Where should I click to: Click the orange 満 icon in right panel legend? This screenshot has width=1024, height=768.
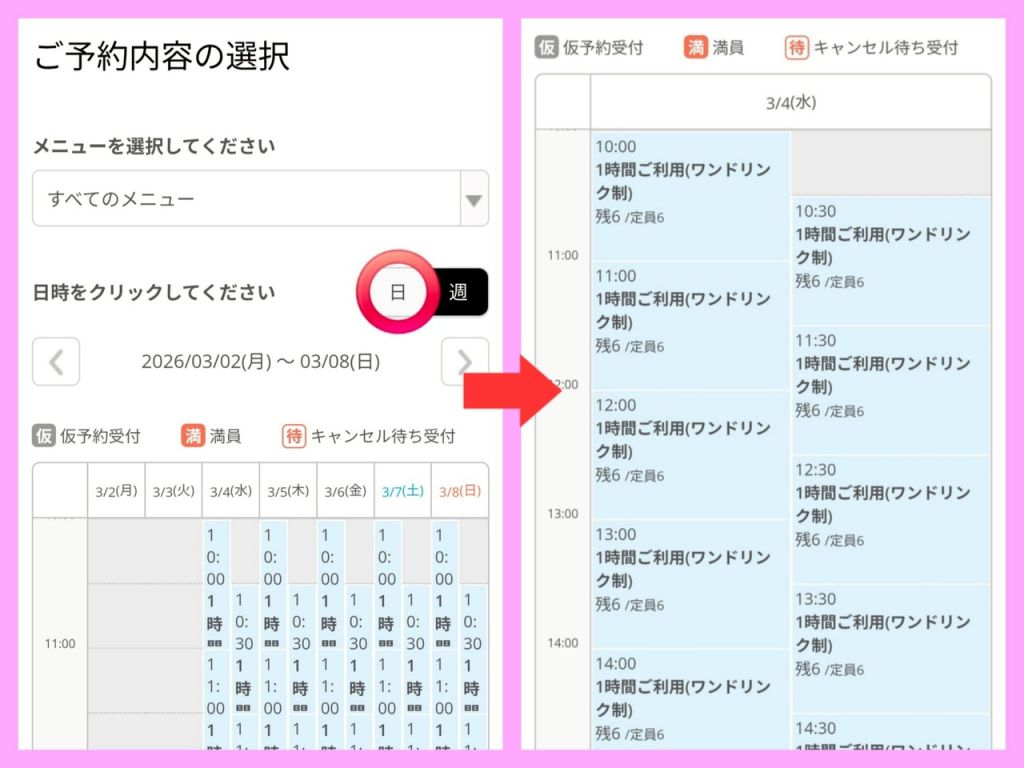(696, 47)
